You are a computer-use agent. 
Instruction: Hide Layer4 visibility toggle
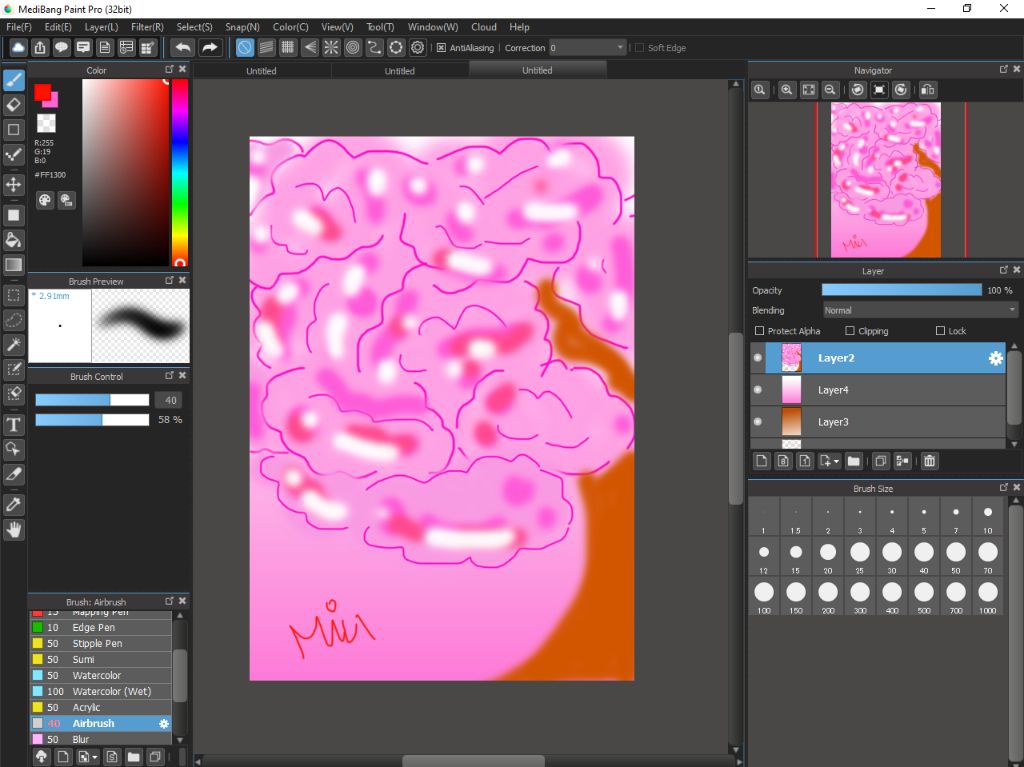(758, 390)
